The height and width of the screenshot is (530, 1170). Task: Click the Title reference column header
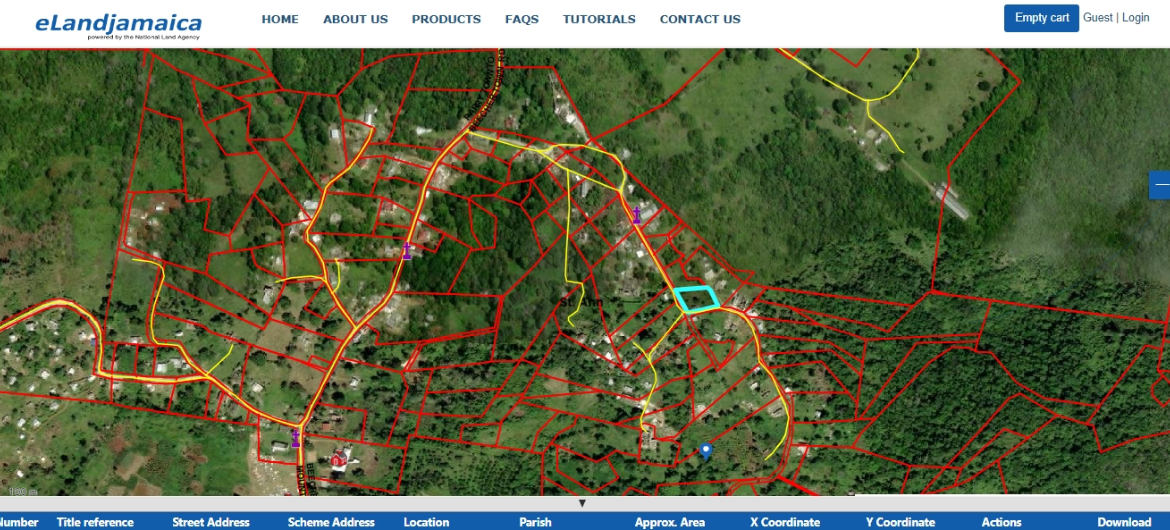click(x=95, y=522)
